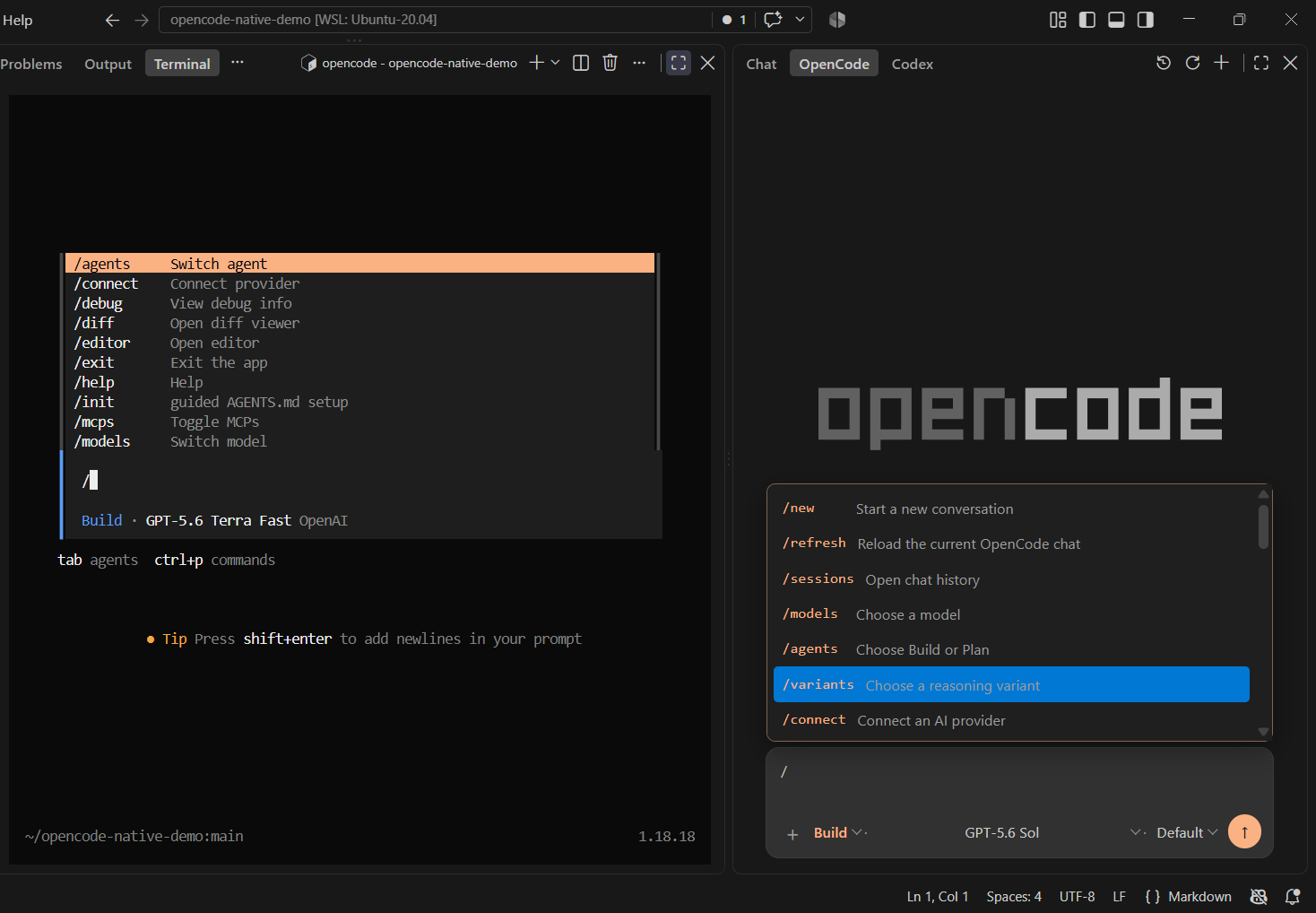Maximize the OpenCode side panel
The height and width of the screenshot is (913, 1316).
click(1261, 63)
